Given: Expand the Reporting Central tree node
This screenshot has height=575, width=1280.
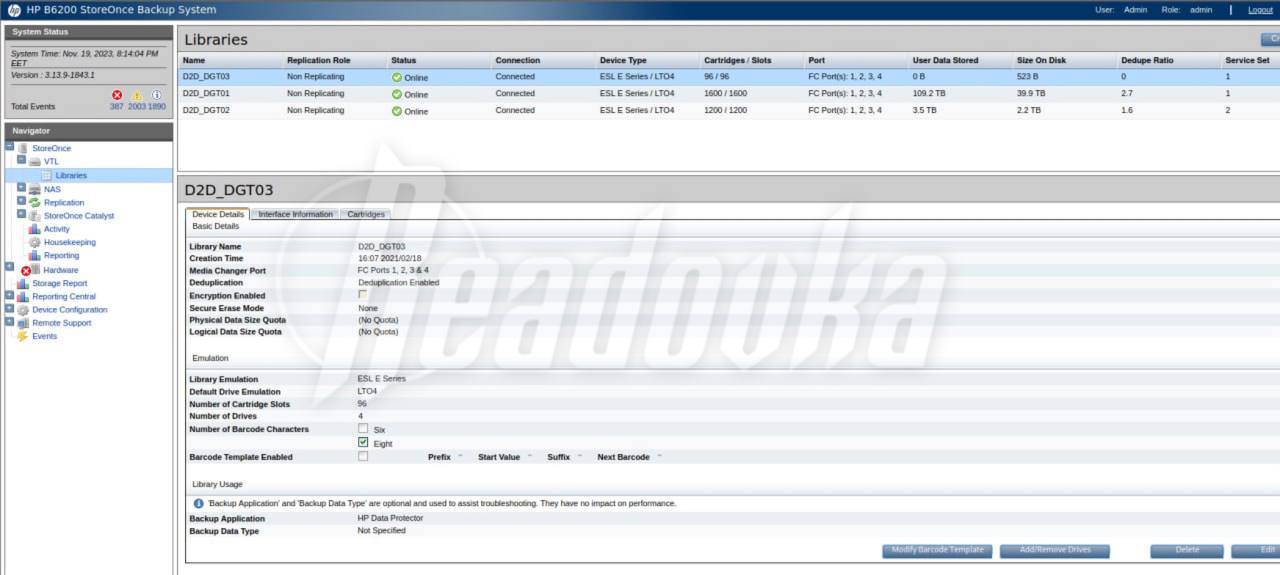Looking at the screenshot, I should (10, 294).
